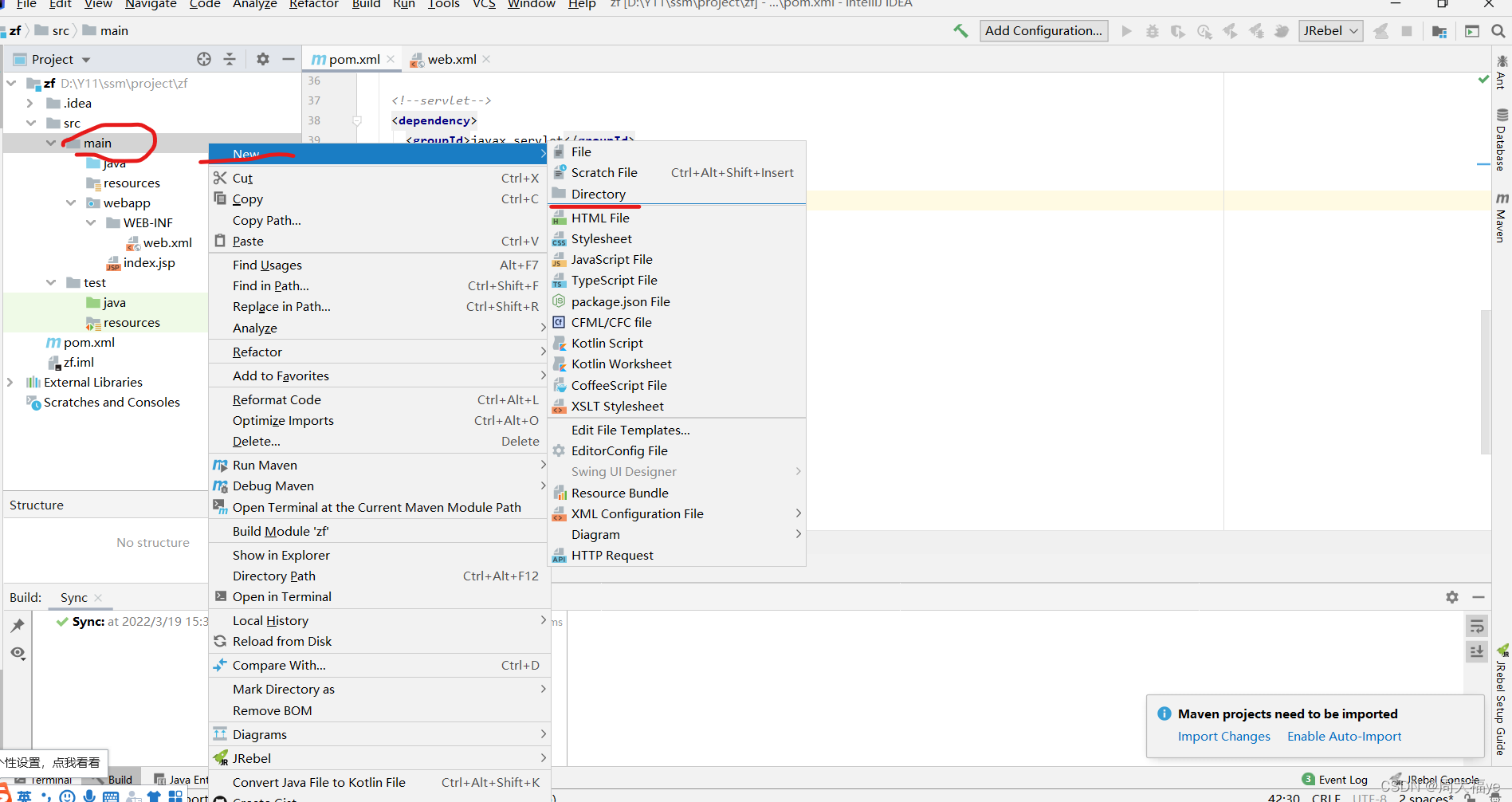Choose Scratch File in New submenu
The height and width of the screenshot is (802, 1512).
677,172
